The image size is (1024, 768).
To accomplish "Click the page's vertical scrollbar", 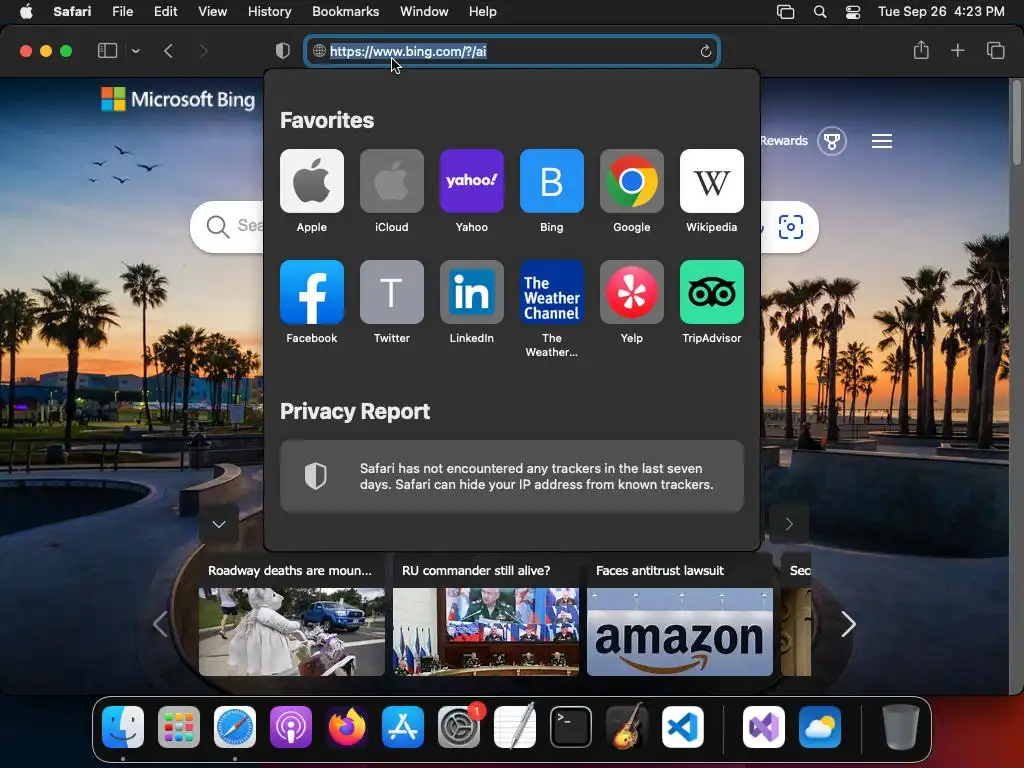I will [x=1016, y=124].
